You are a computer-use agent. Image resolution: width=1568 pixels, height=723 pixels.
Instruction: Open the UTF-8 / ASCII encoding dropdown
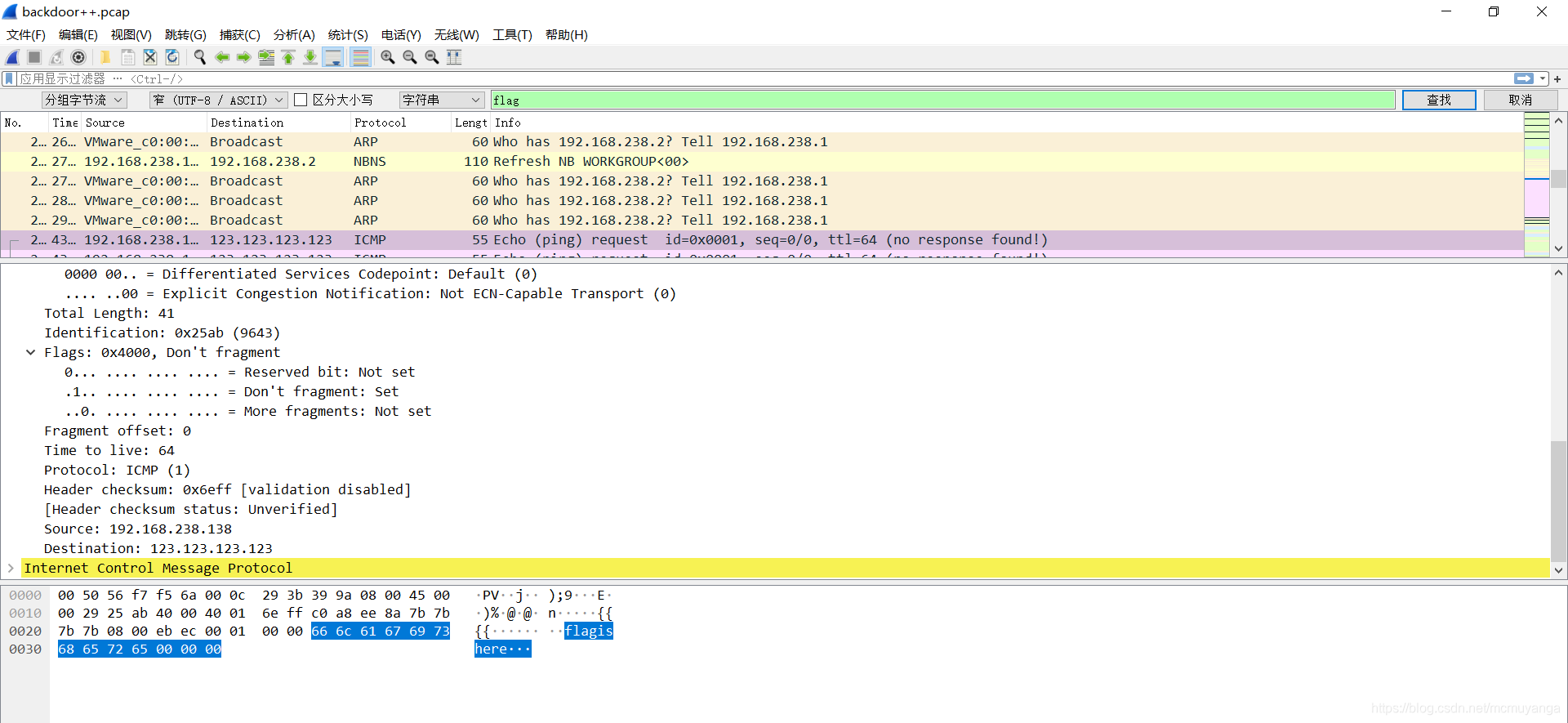[217, 100]
